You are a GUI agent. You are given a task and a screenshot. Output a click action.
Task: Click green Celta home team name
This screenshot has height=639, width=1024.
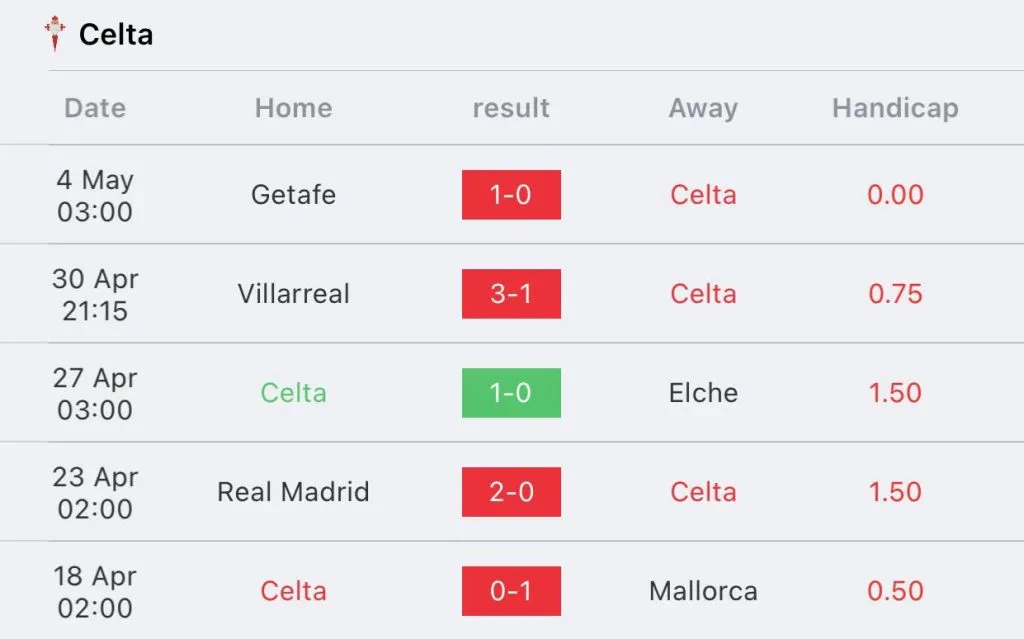click(x=293, y=393)
